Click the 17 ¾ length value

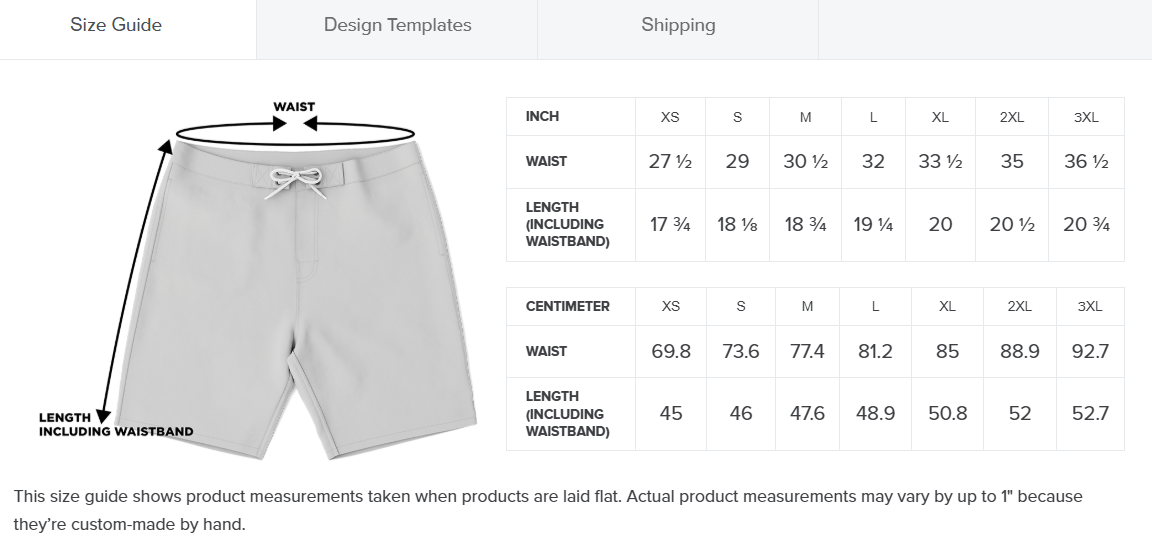click(670, 225)
